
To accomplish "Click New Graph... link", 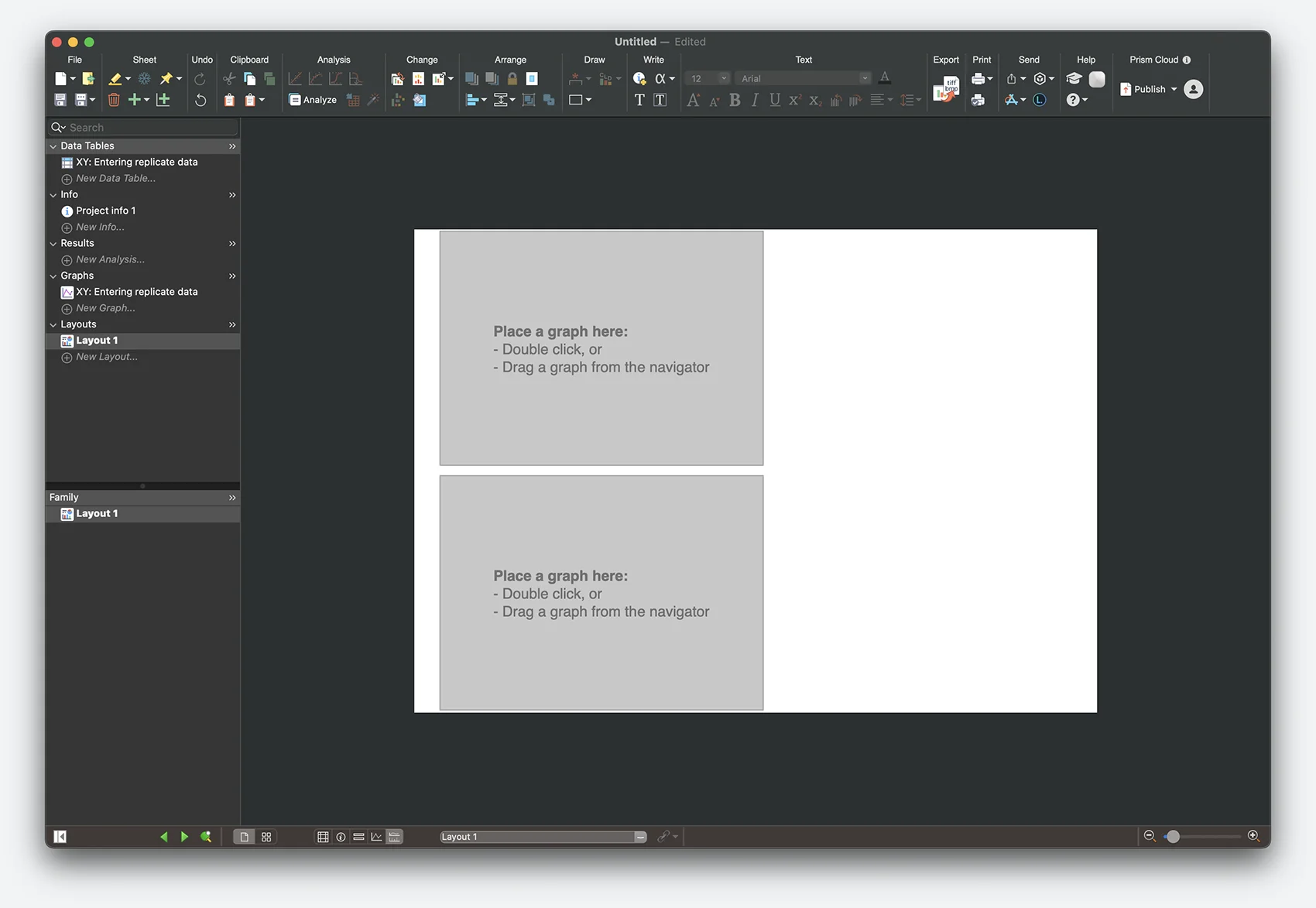I will [x=105, y=308].
